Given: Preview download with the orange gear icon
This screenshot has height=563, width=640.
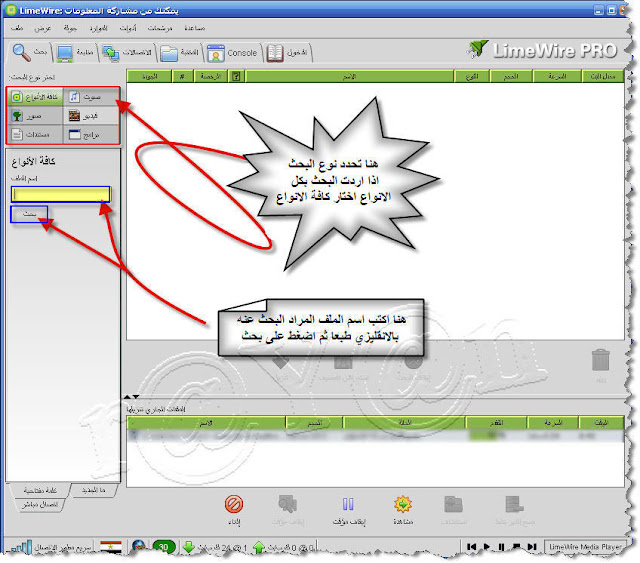Looking at the screenshot, I should tap(403, 504).
